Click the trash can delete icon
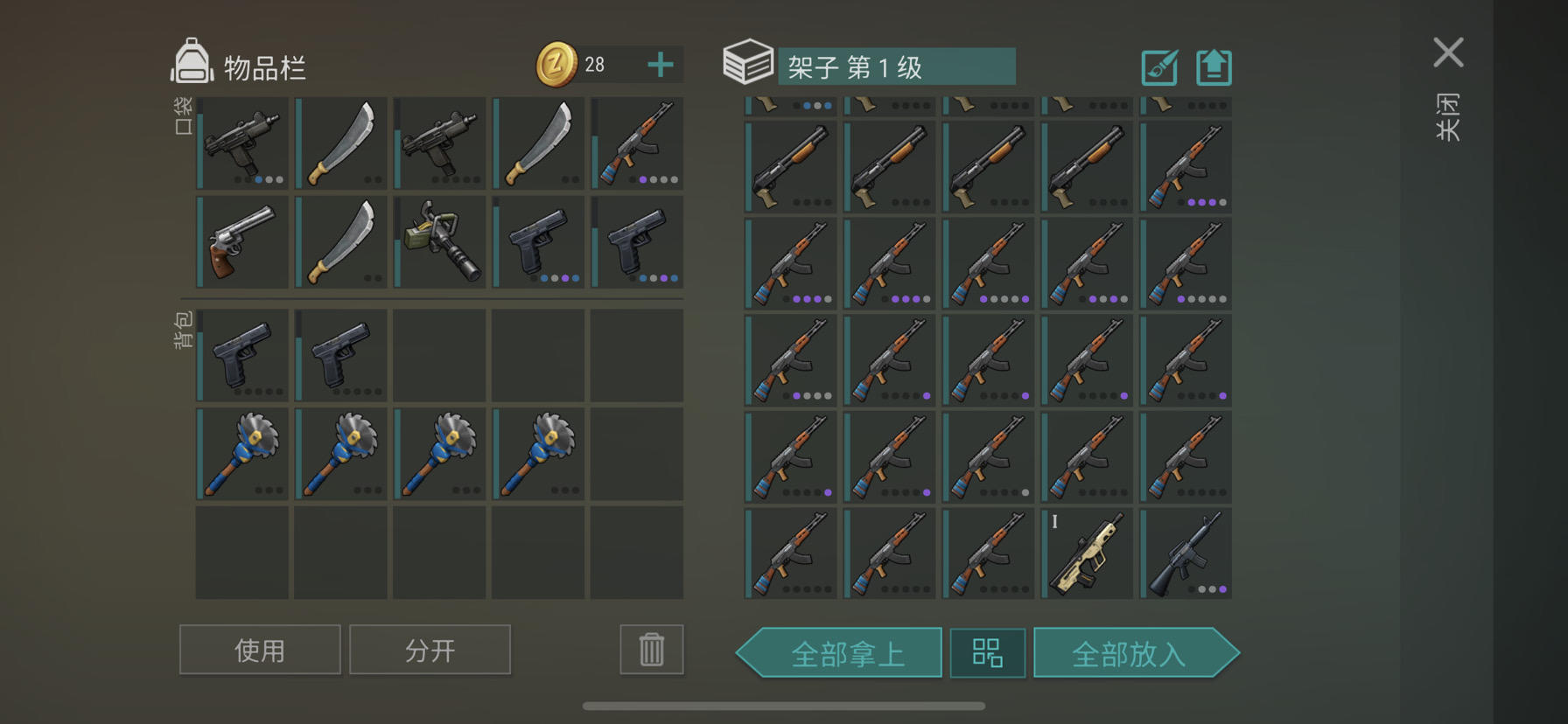This screenshot has height=724, width=1568. 651,650
